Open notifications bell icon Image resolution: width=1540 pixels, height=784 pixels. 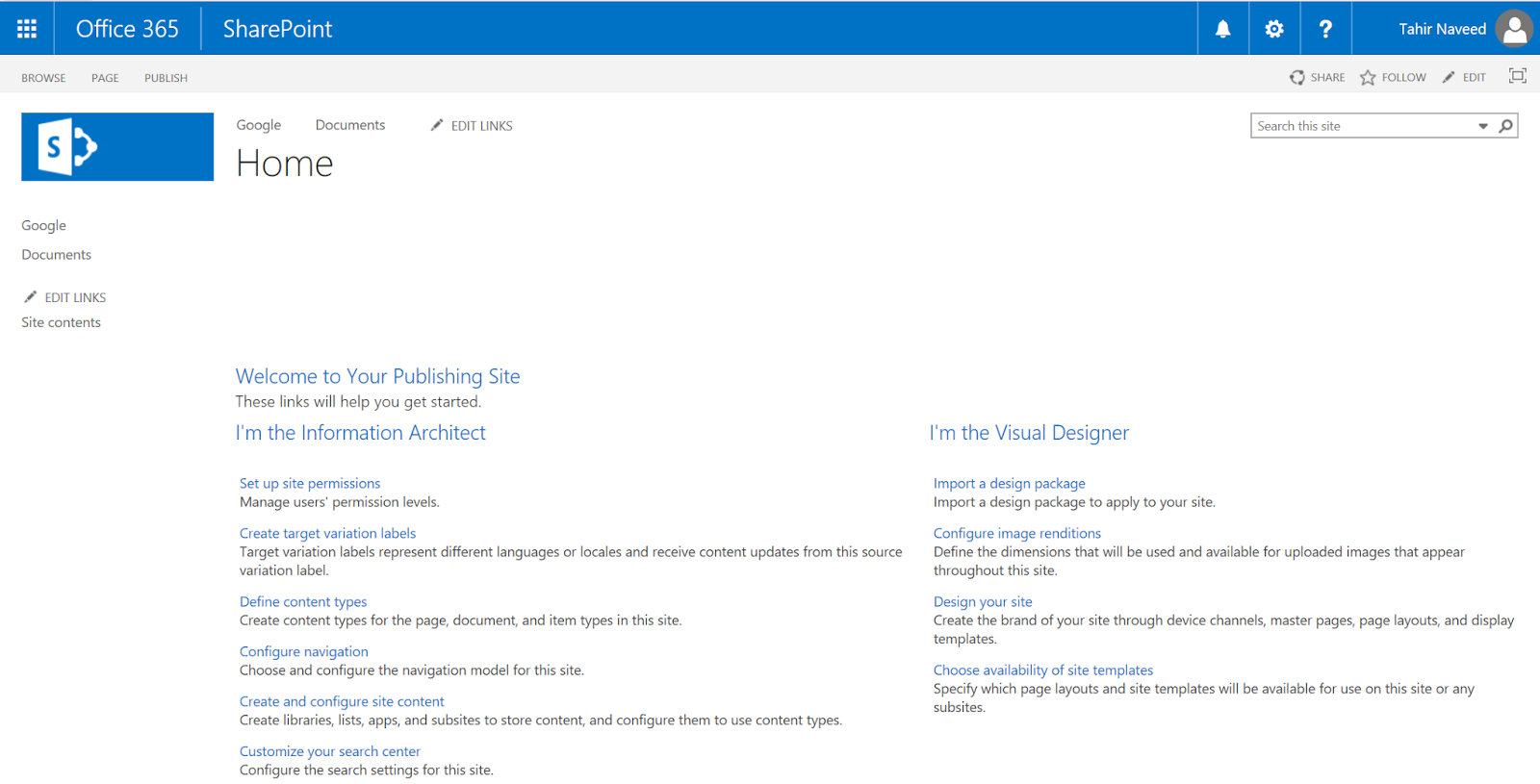pos(1222,29)
